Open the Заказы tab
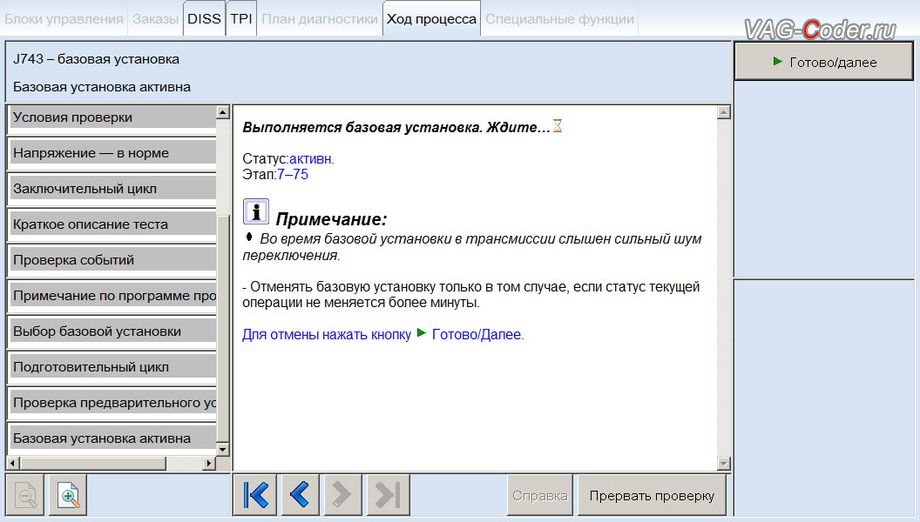Image resolution: width=920 pixels, height=522 pixels. click(x=155, y=19)
